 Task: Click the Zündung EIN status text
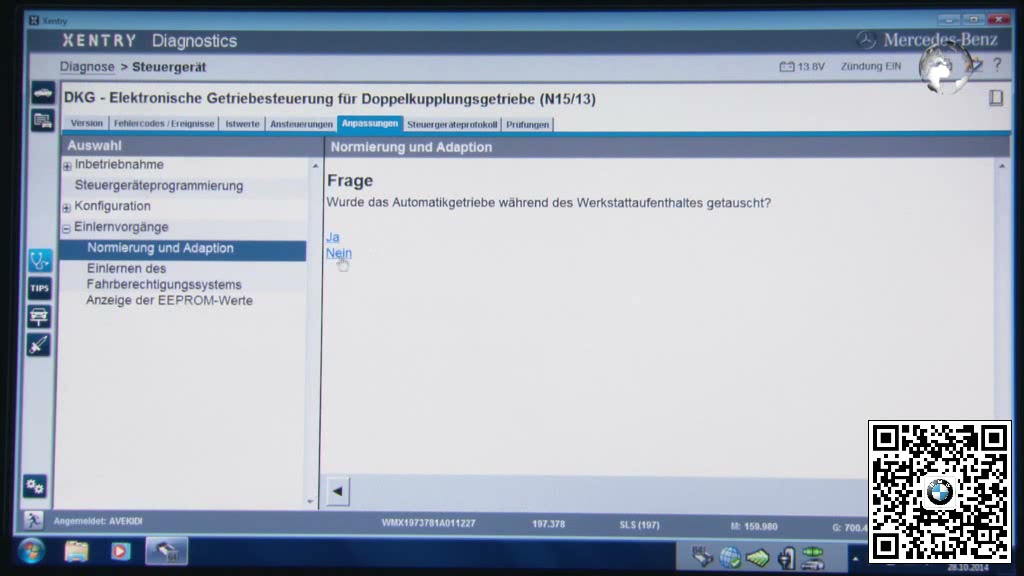(x=871, y=66)
